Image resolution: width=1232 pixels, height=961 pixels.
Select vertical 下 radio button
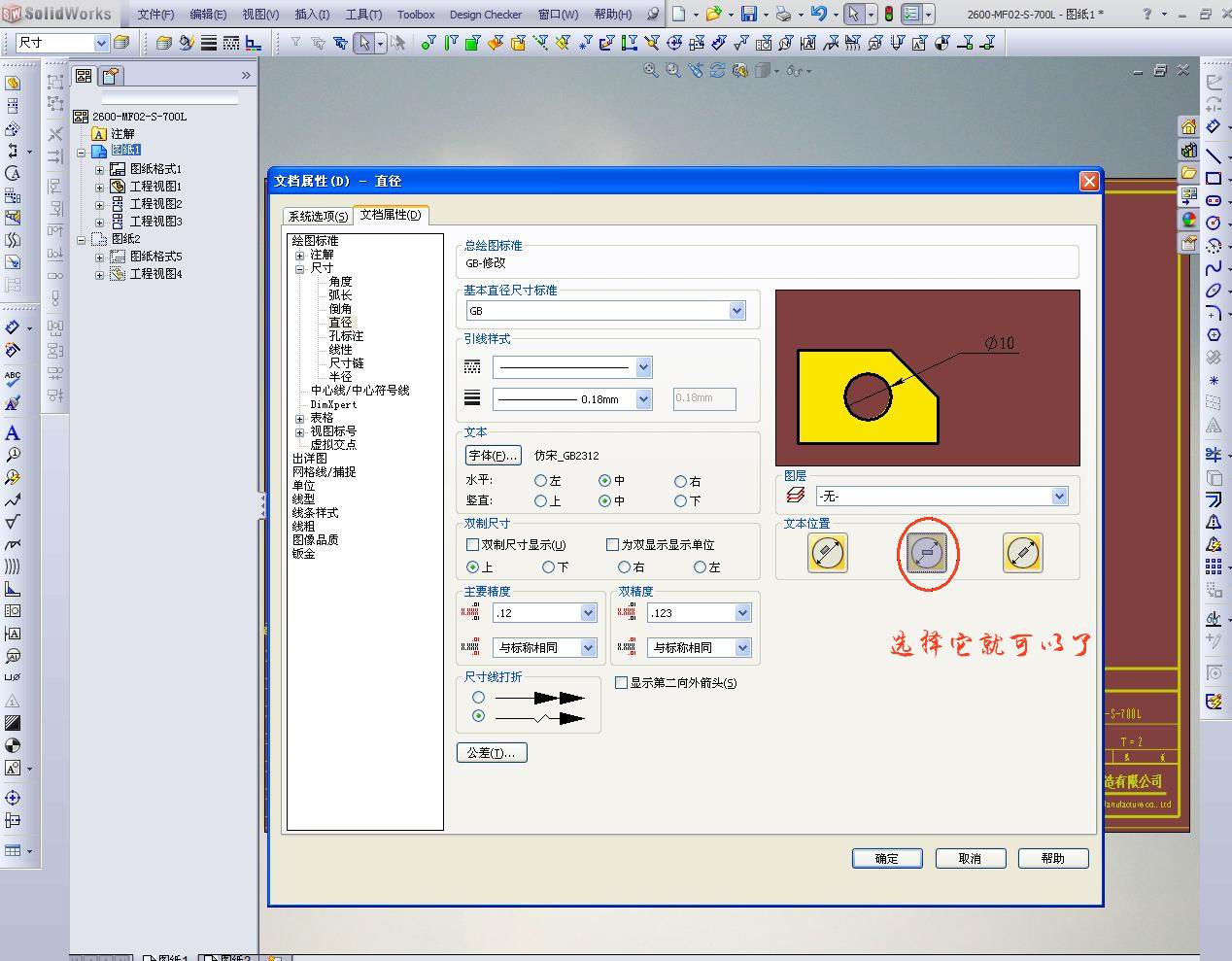[x=680, y=501]
